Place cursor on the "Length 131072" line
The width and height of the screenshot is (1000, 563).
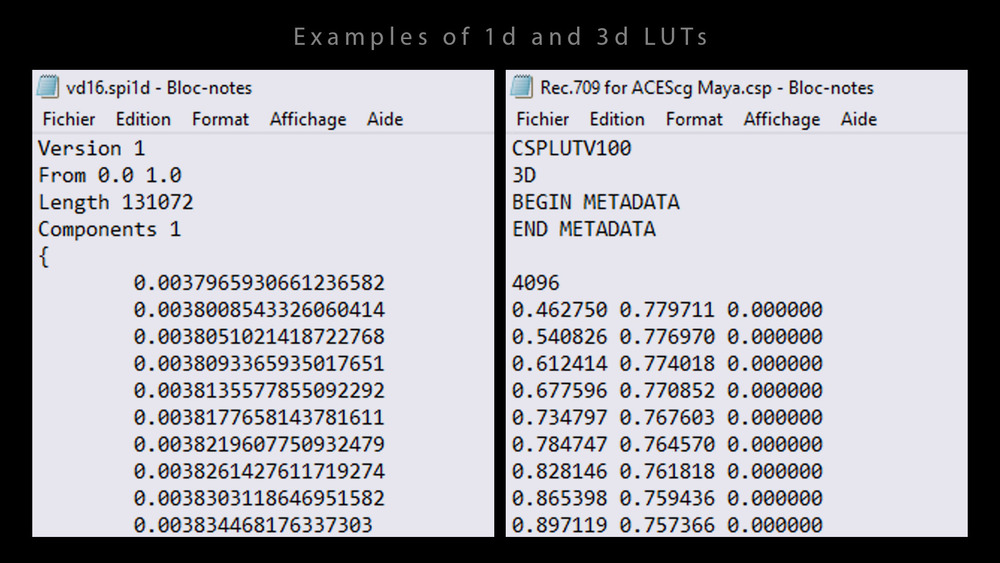tap(116, 202)
